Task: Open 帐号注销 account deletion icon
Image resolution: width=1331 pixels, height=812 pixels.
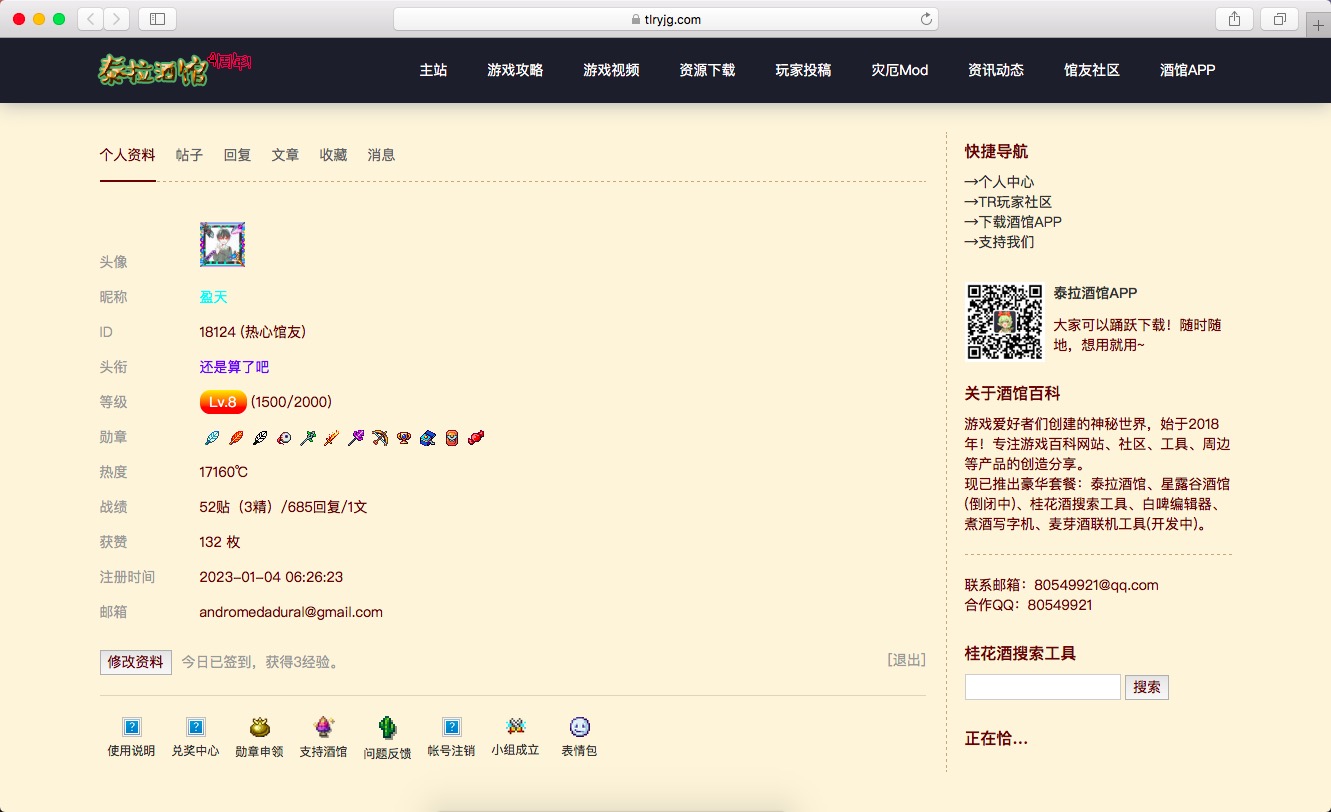Action: pyautogui.click(x=451, y=727)
